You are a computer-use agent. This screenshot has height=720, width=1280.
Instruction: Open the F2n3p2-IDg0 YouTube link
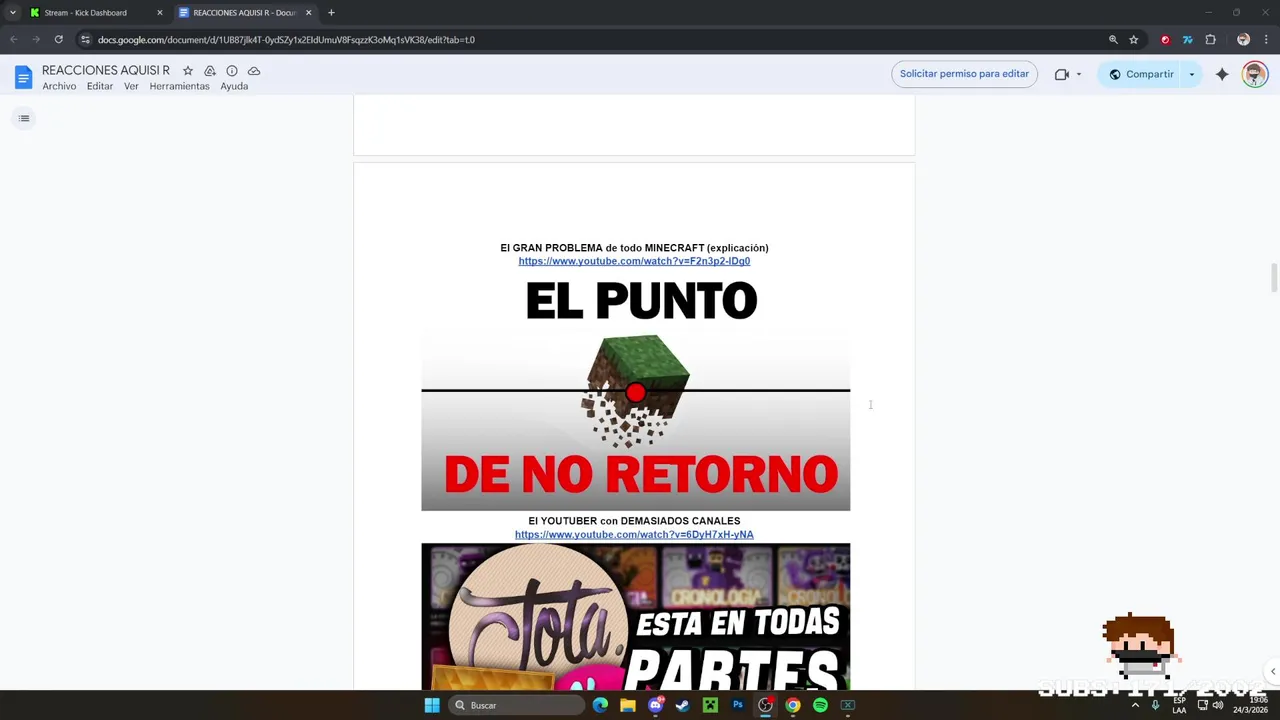coord(634,261)
